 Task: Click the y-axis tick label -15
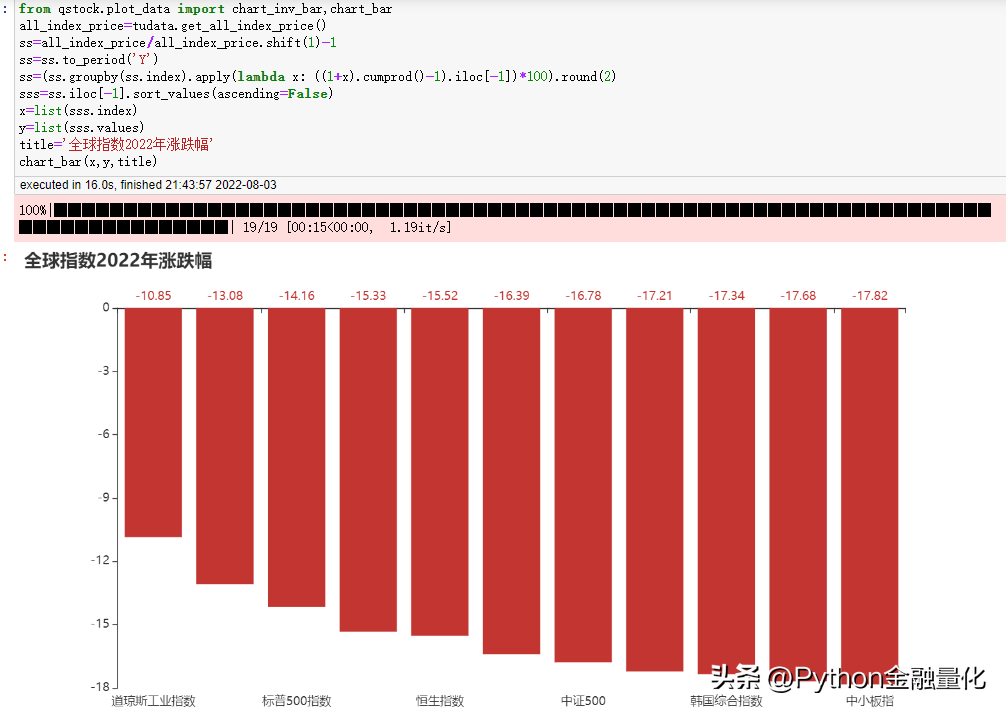[x=100, y=624]
